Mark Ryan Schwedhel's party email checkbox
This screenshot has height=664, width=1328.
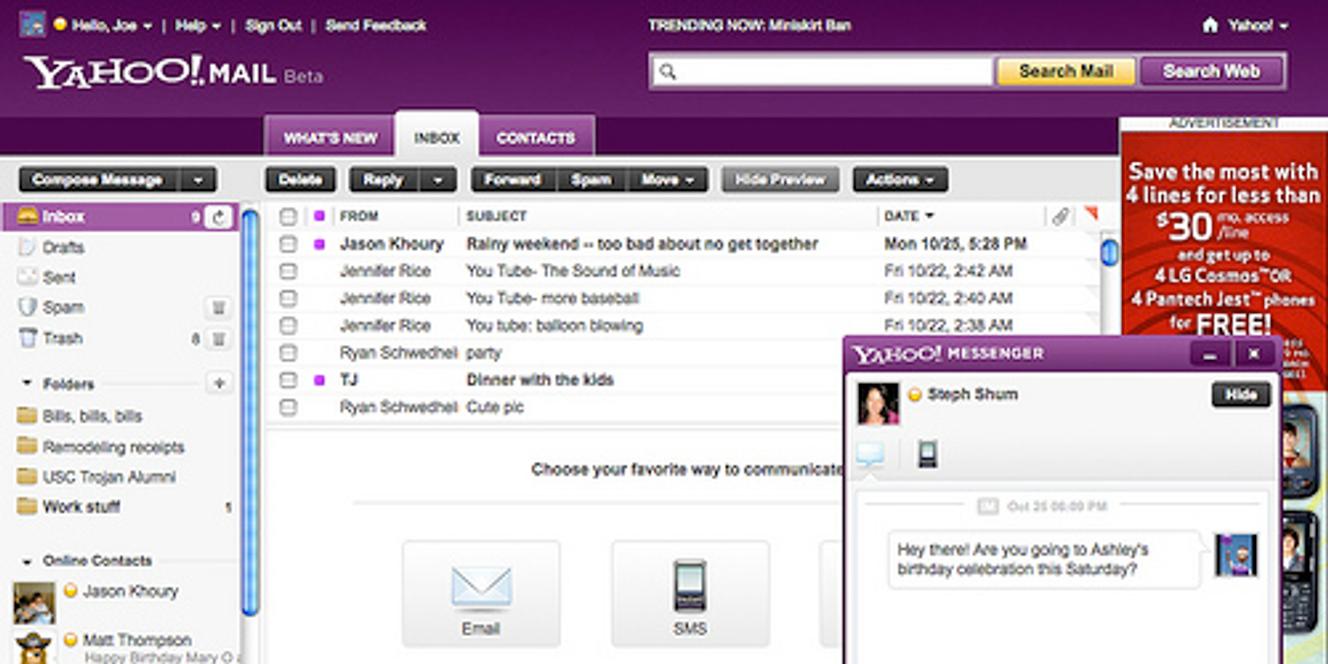288,352
